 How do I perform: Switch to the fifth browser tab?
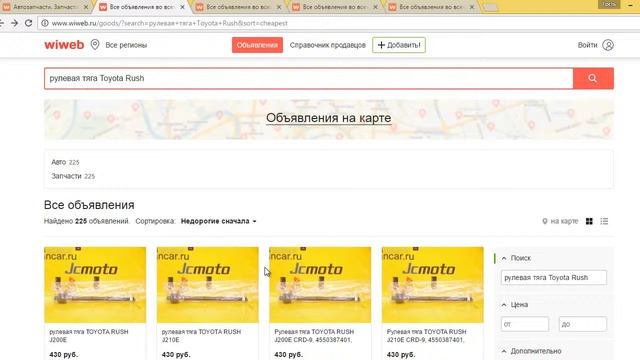point(430,7)
